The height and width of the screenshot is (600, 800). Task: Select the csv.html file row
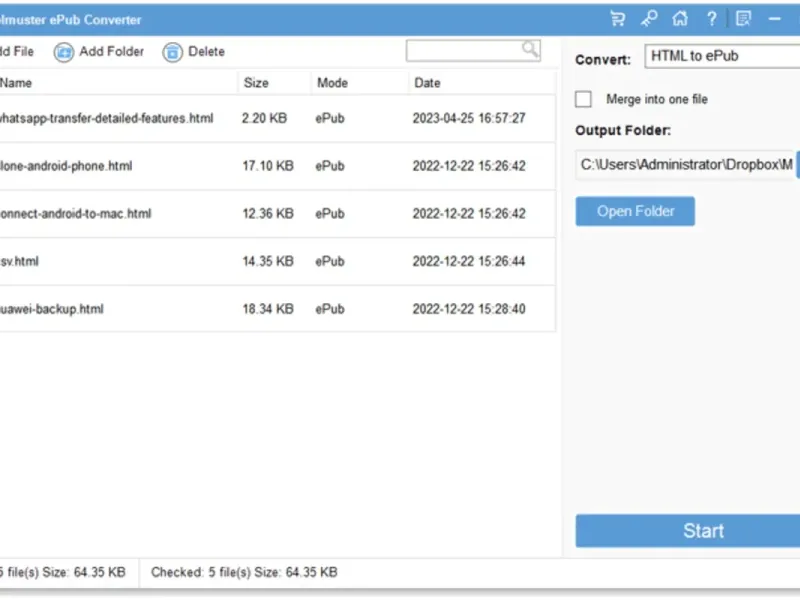(x=278, y=261)
